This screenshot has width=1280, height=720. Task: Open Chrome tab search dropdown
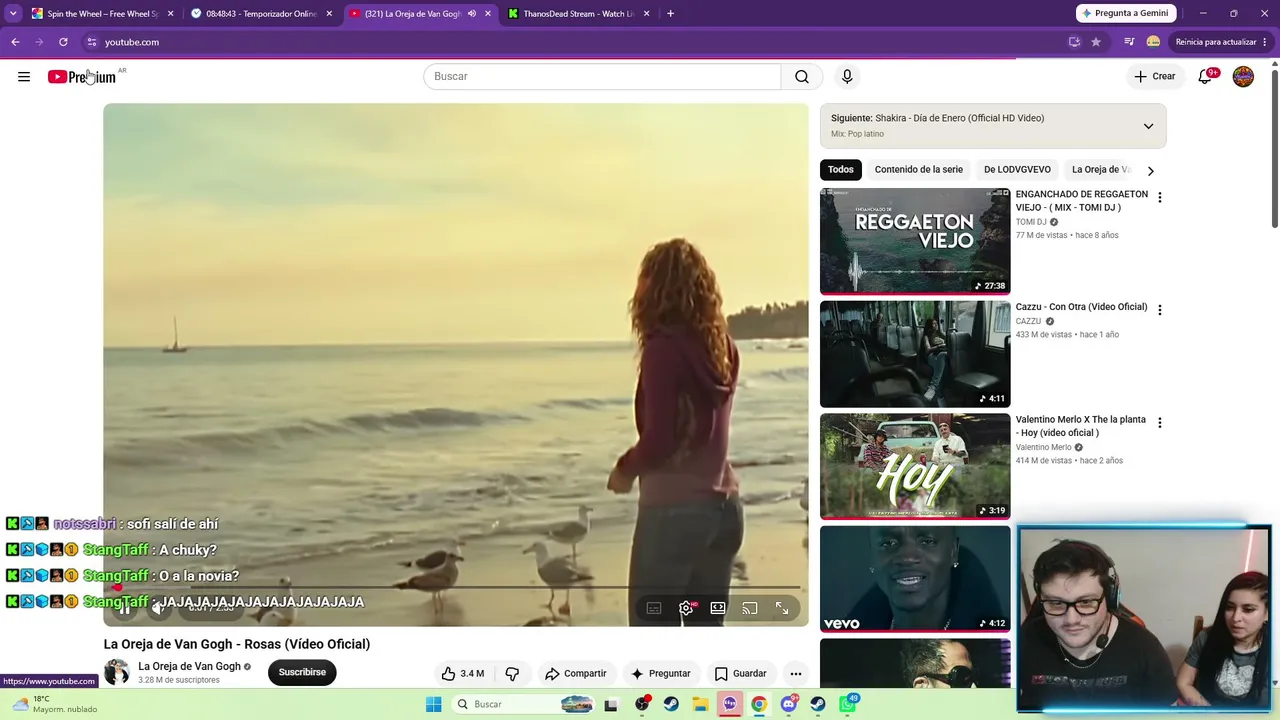[13, 14]
